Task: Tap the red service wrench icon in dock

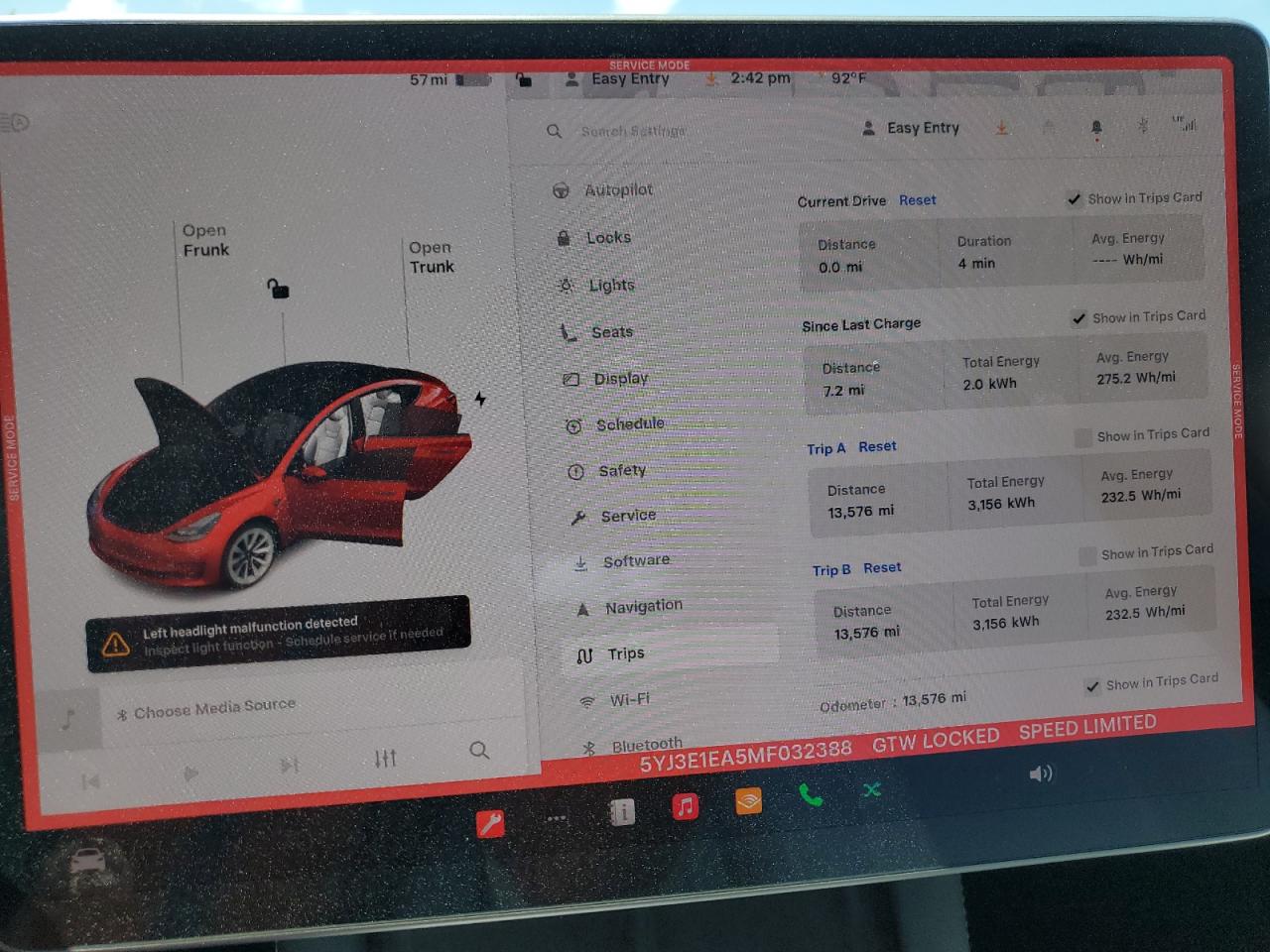Action: click(490, 823)
